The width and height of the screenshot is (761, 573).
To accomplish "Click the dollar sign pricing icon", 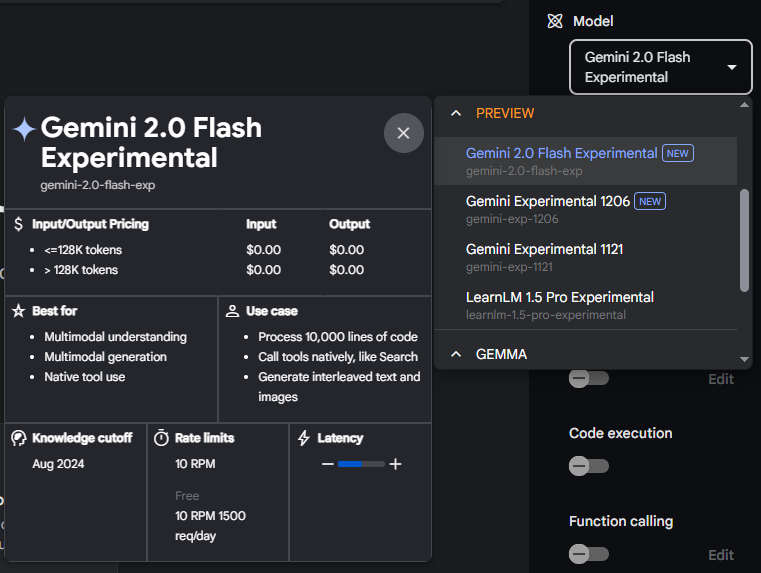I will (x=18, y=224).
